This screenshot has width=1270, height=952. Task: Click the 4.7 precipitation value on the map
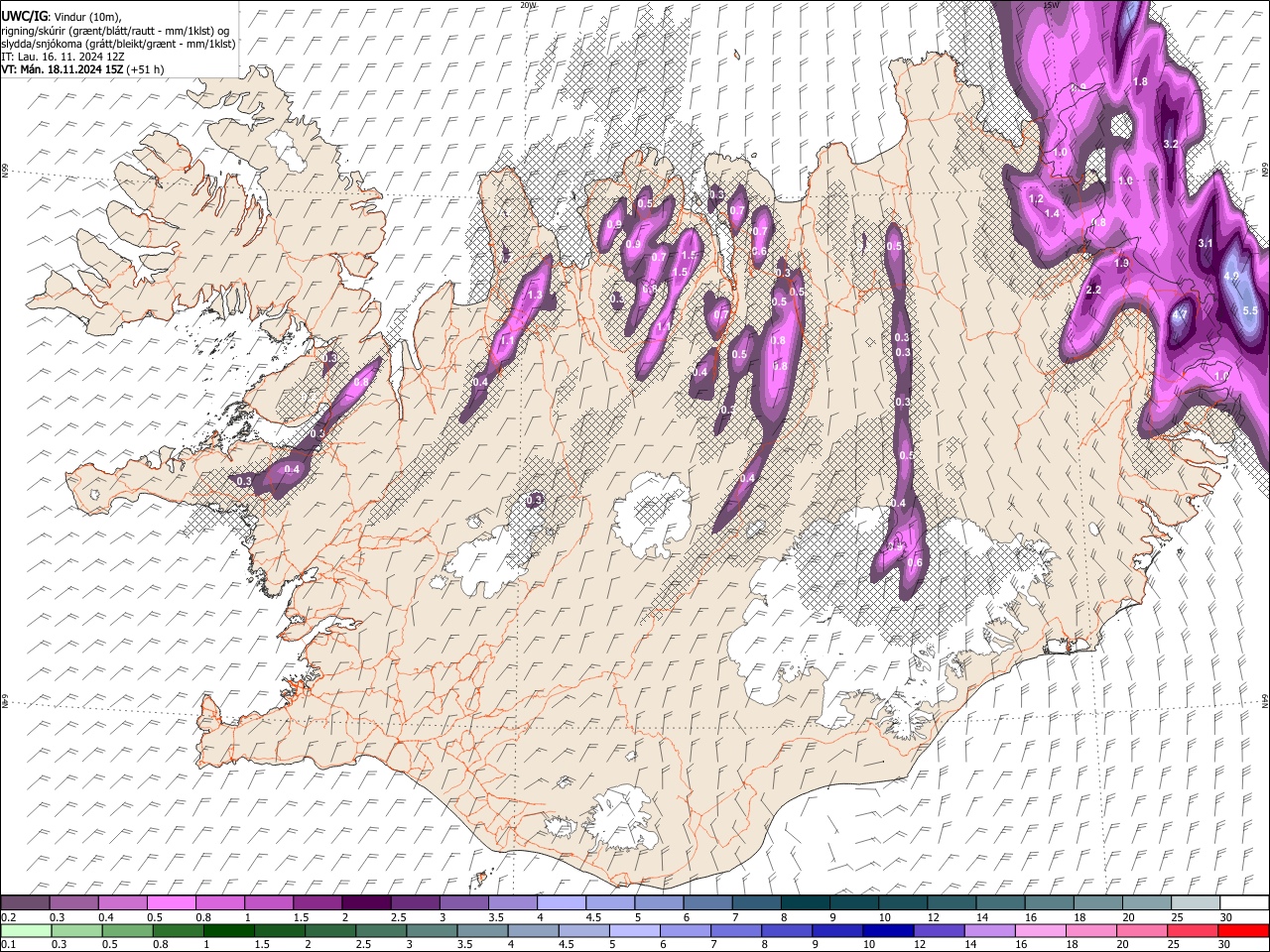1180,315
